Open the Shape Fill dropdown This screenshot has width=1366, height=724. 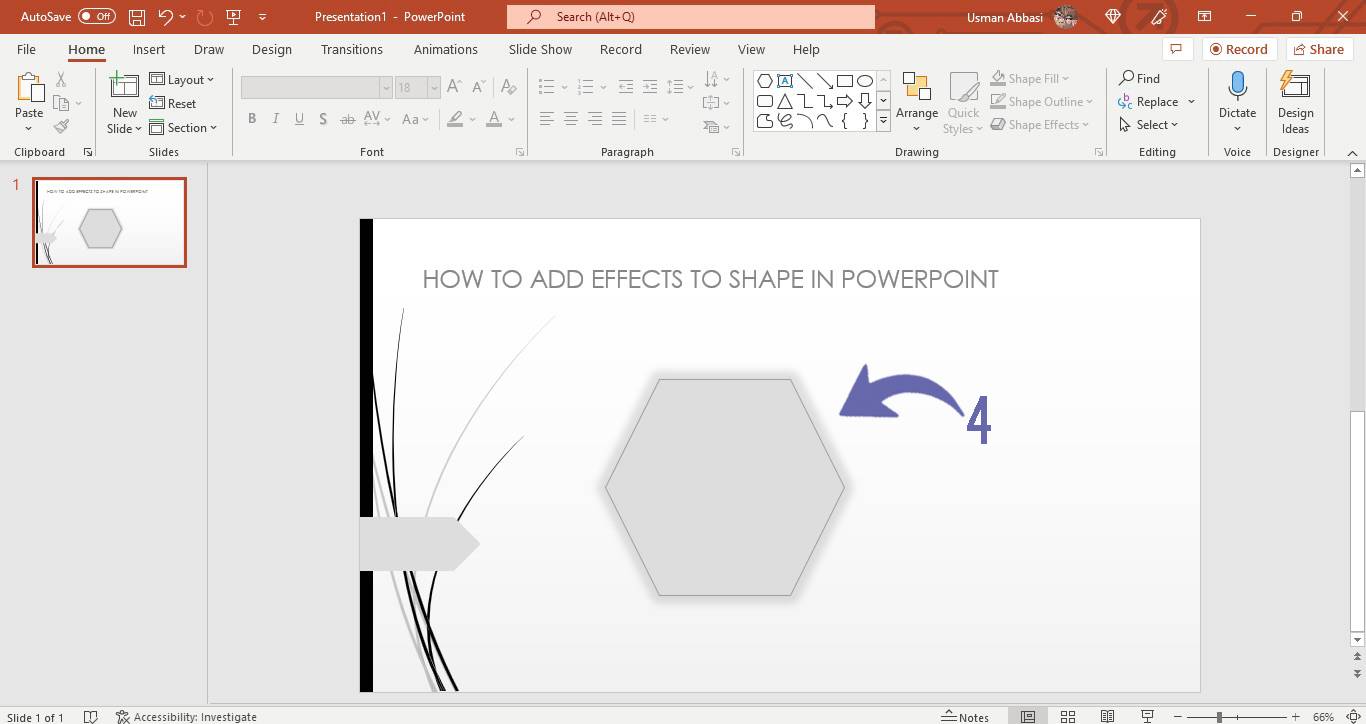[x=1030, y=79]
